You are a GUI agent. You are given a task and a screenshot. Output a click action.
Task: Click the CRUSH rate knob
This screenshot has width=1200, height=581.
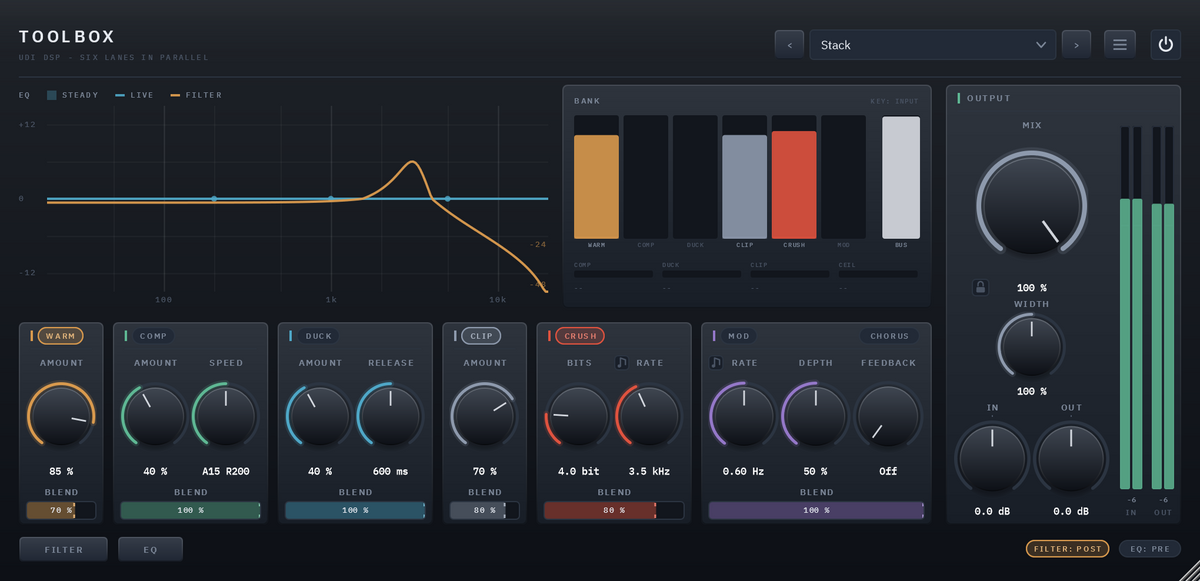(650, 415)
